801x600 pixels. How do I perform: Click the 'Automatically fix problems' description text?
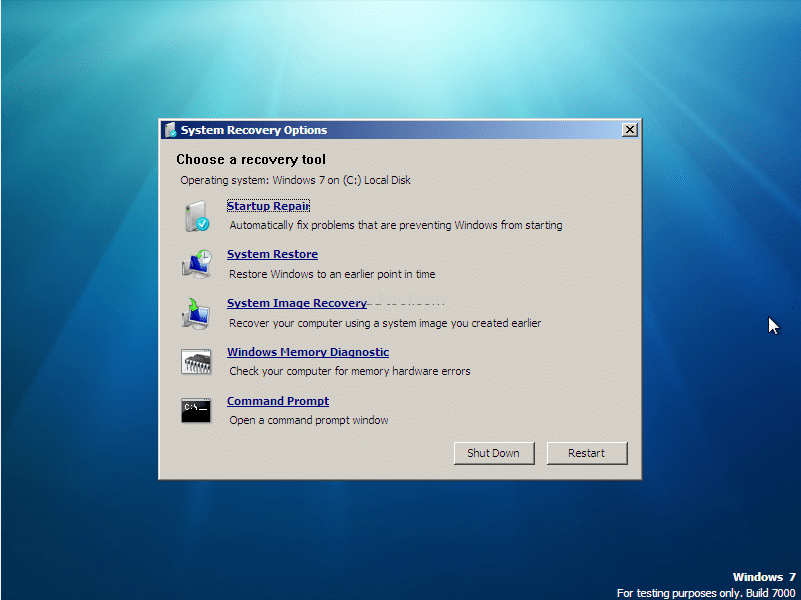(396, 225)
